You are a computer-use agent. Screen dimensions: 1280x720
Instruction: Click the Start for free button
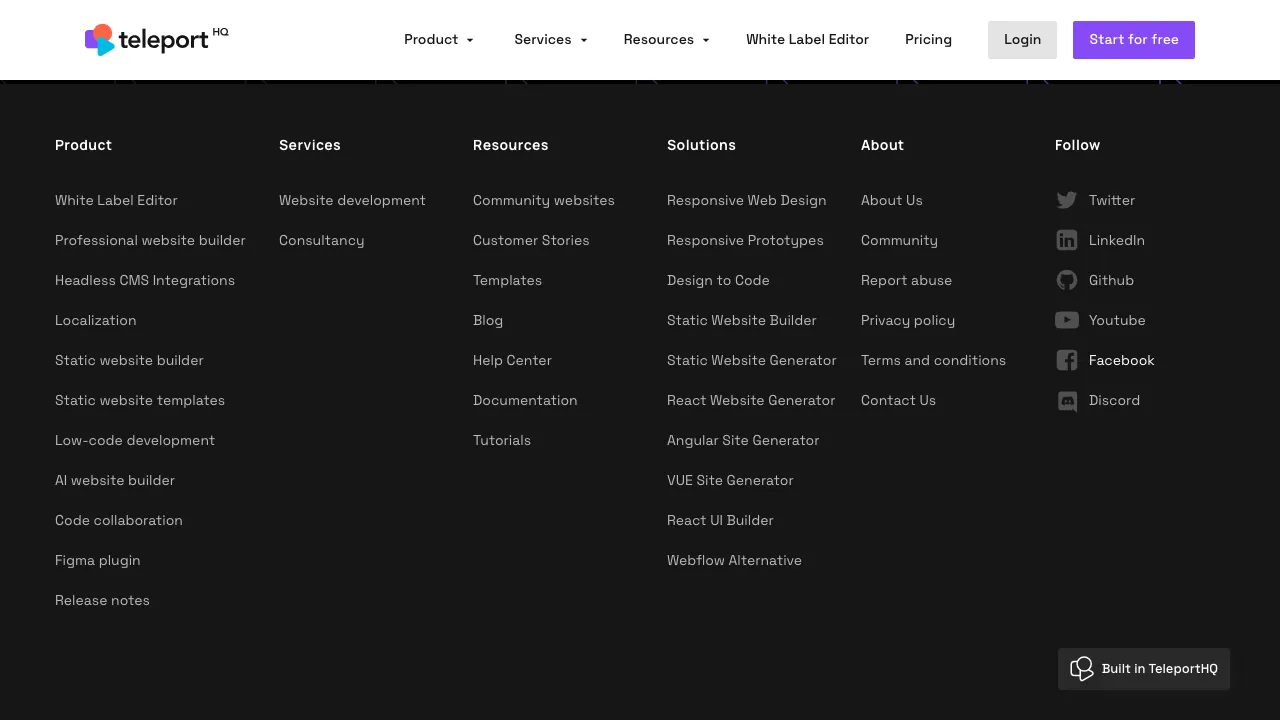point(1133,40)
